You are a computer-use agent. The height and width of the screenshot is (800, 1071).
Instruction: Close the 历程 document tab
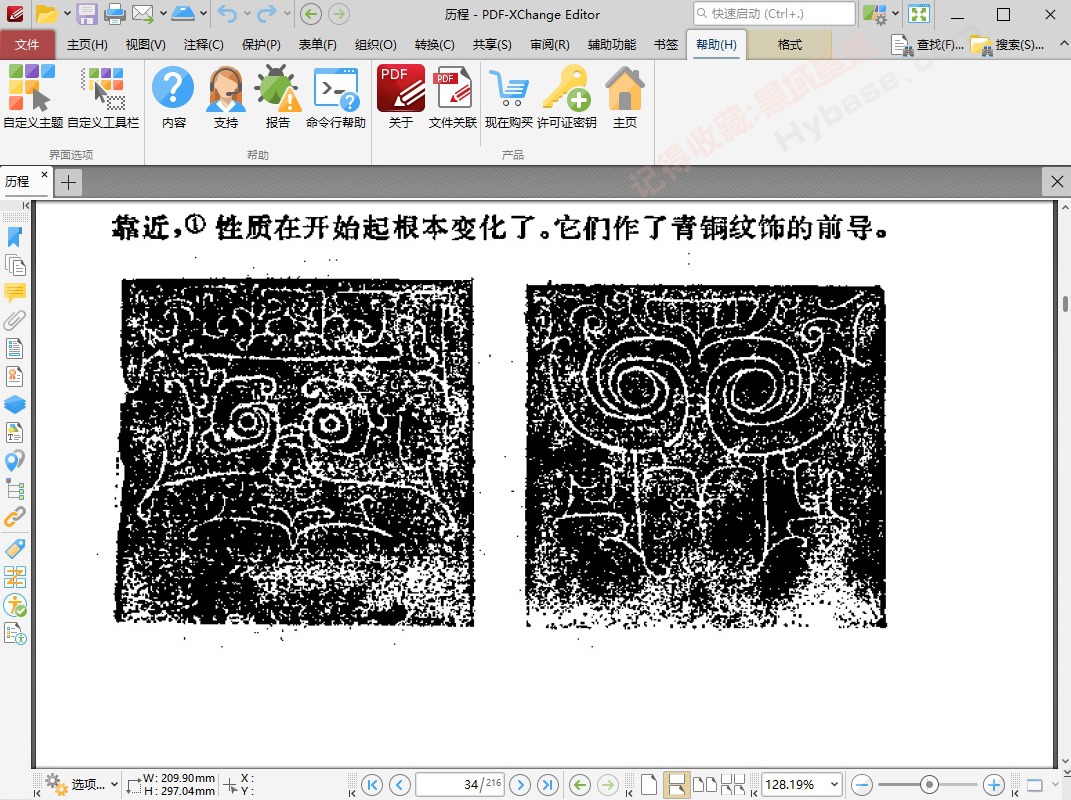pyautogui.click(x=44, y=175)
